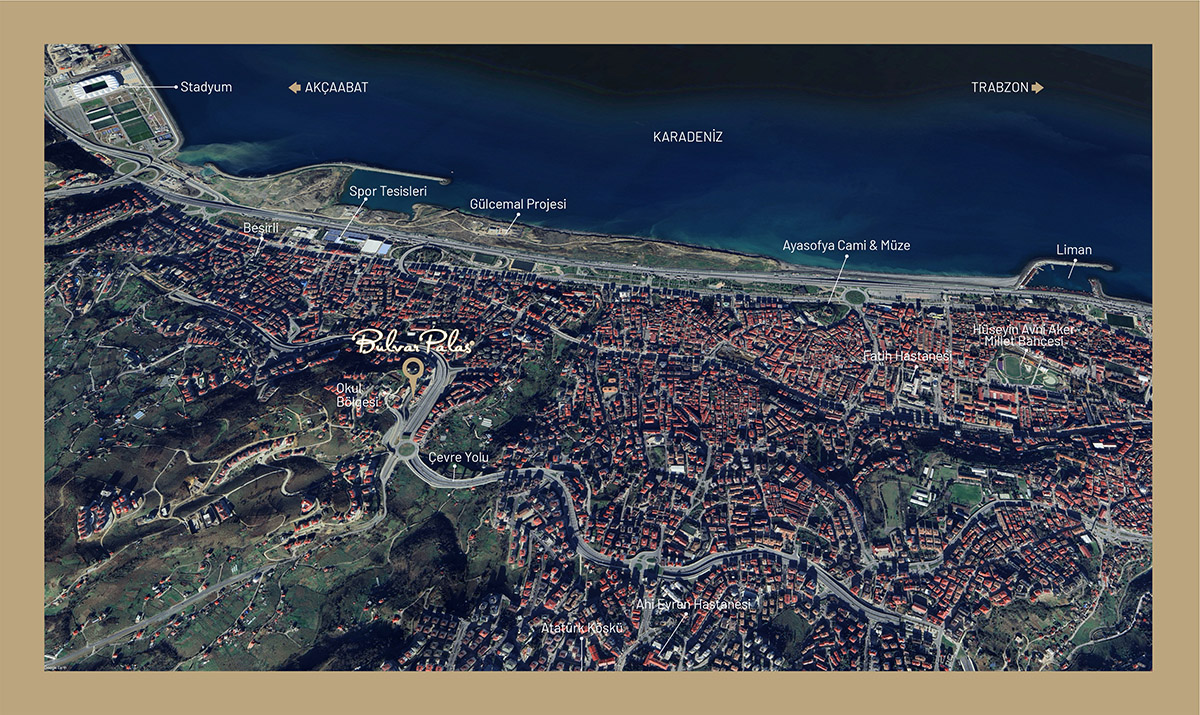Select the Ayasofya Cami & Müze label
This screenshot has height=715, width=1200.
click(x=846, y=245)
